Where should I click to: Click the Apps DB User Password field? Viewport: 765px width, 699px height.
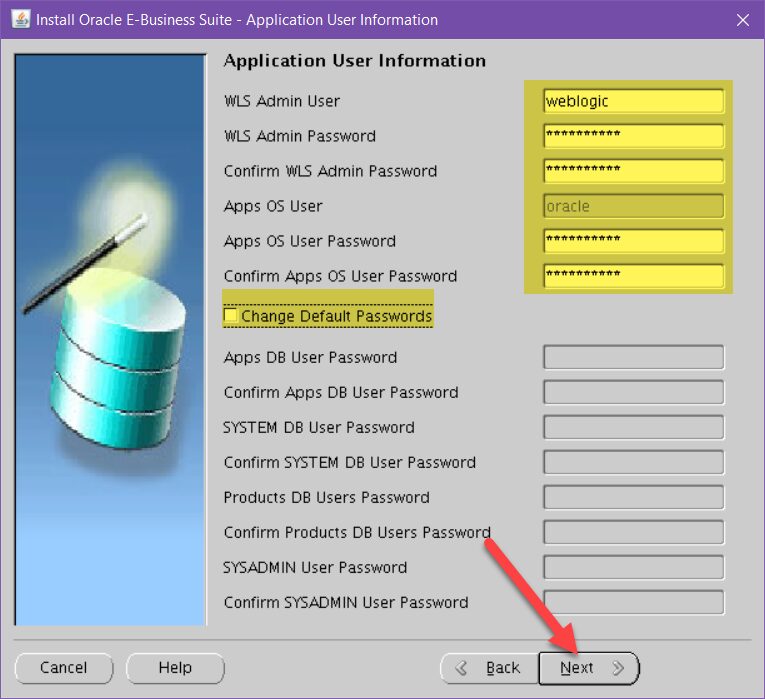point(633,358)
